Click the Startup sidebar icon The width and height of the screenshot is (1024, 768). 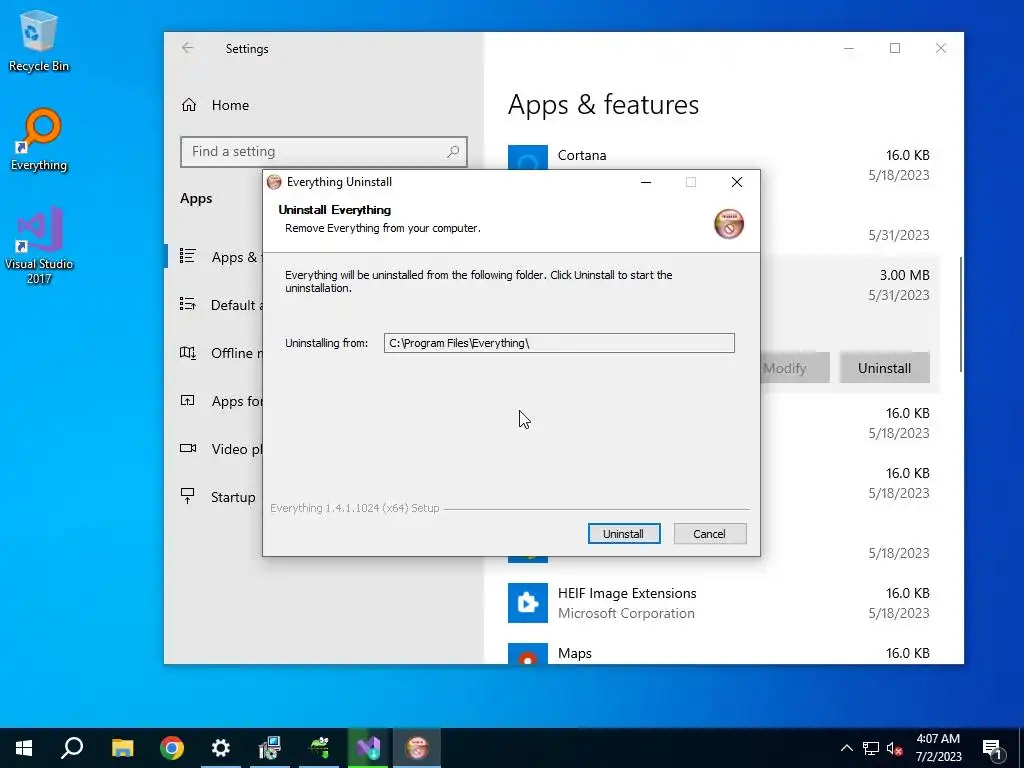[x=187, y=496]
